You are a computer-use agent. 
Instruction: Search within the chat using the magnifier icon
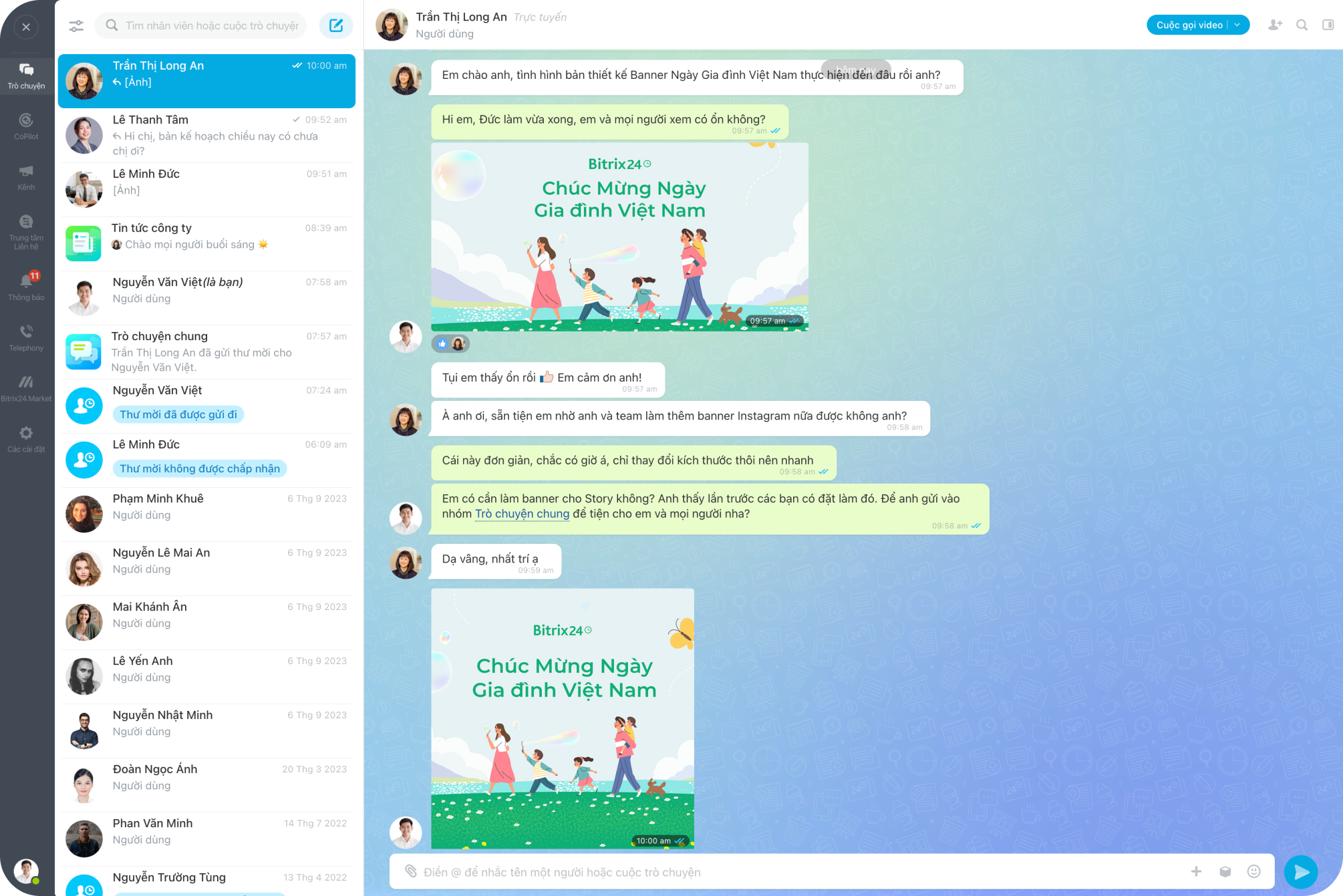tap(1302, 25)
